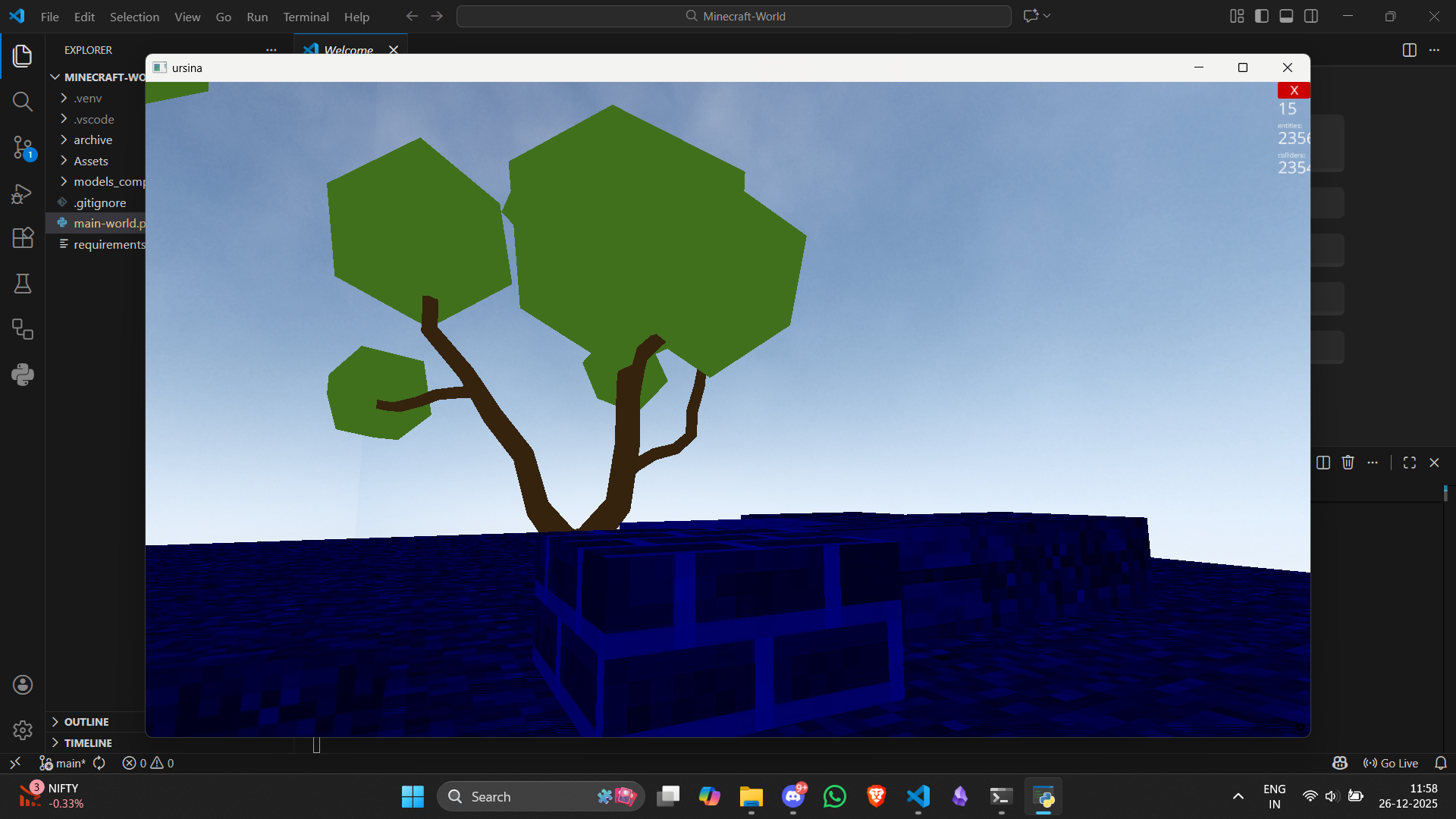This screenshot has height=819, width=1456.
Task: Click the Go Live button in status bar
Action: coord(1391,763)
